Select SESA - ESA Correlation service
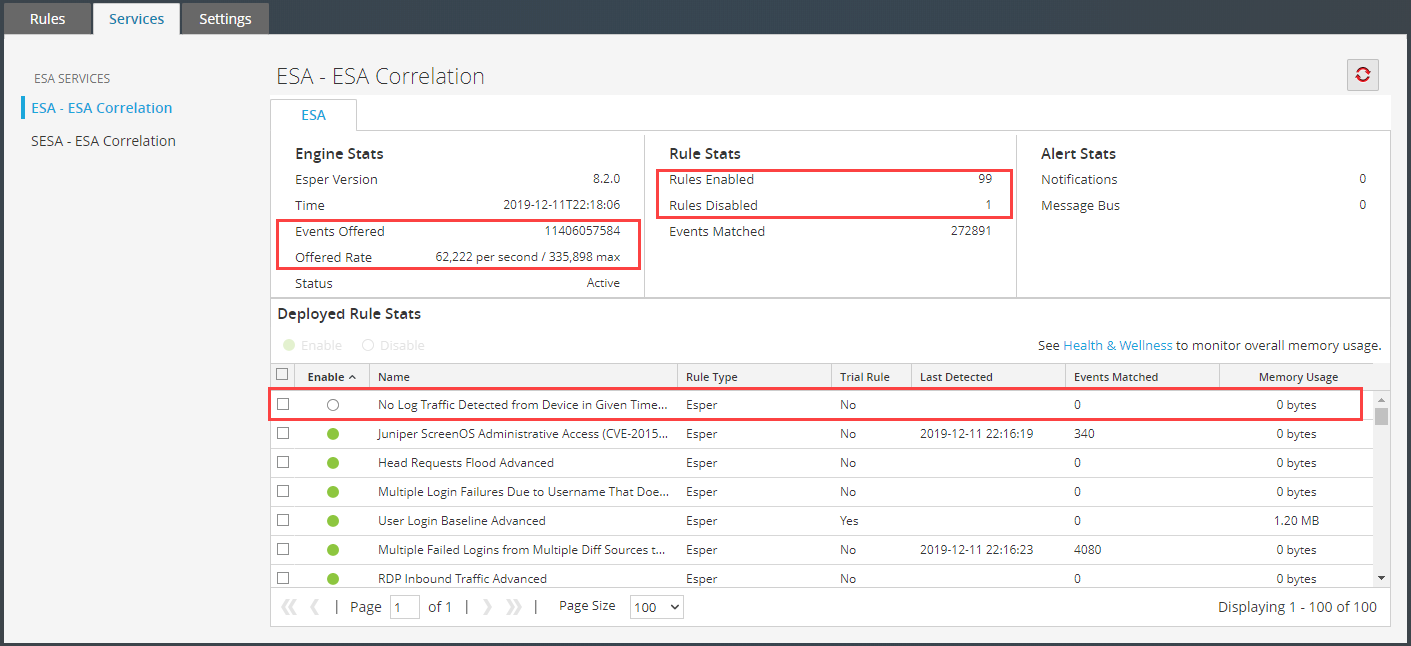Screen dimensions: 1411x646 [103, 141]
